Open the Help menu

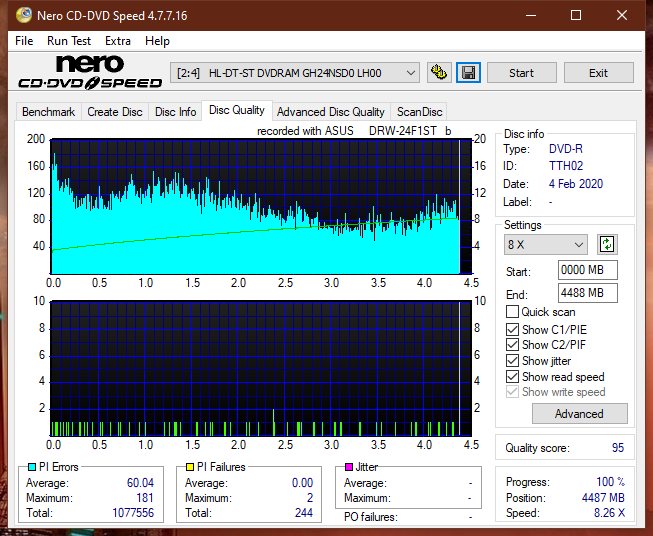(x=157, y=41)
